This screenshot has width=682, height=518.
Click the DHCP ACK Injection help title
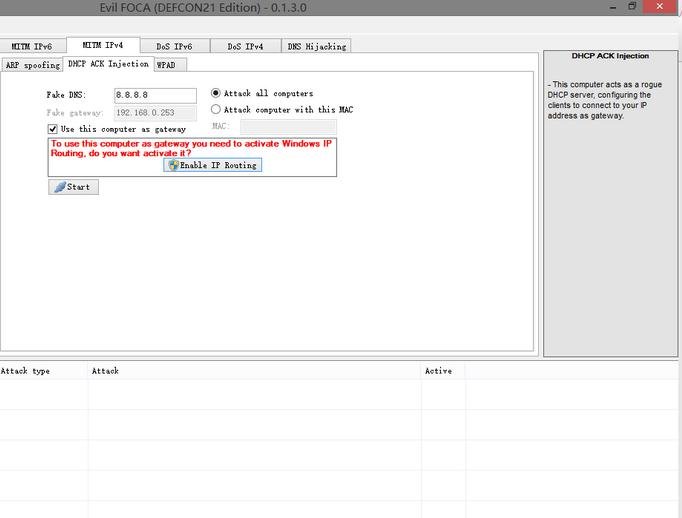pos(610,56)
